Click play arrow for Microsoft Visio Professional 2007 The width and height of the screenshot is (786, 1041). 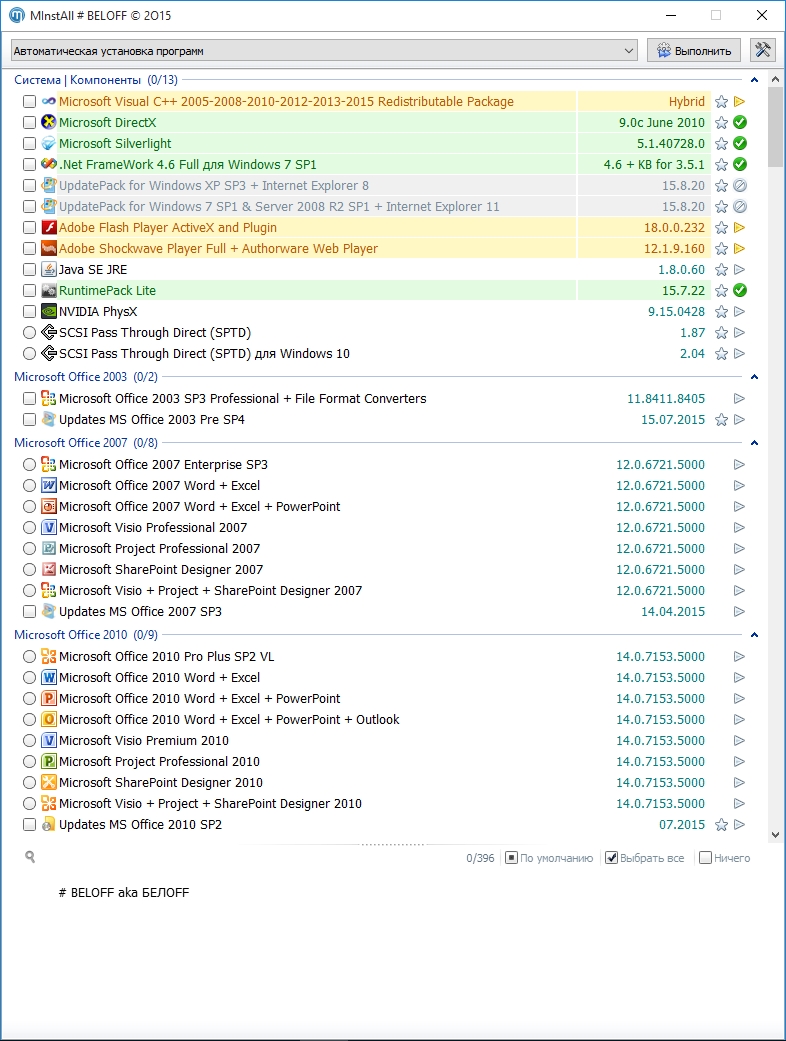click(740, 528)
